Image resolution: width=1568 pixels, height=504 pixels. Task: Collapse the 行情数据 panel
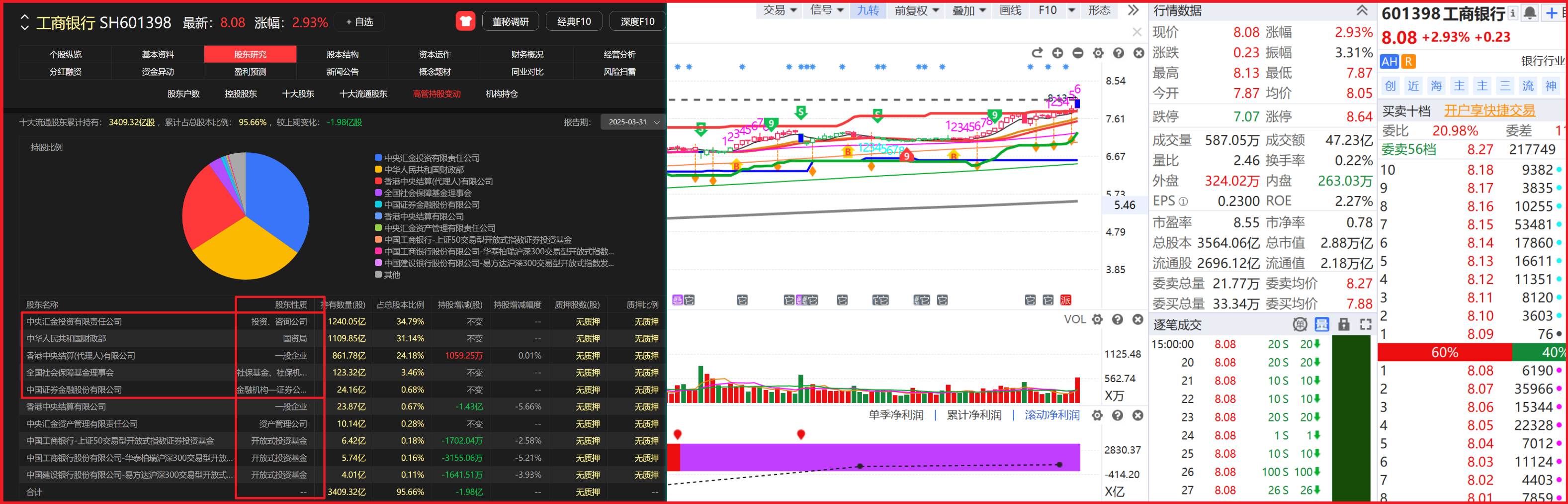tap(1362, 10)
